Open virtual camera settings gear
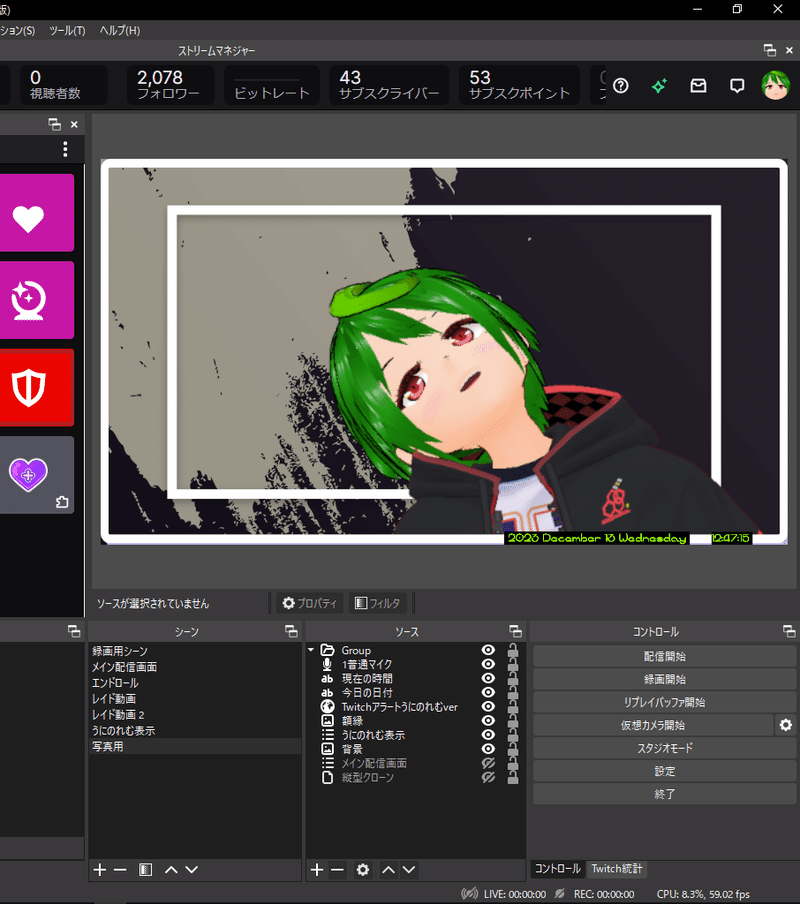Viewport: 800px width, 904px height. 786,725
